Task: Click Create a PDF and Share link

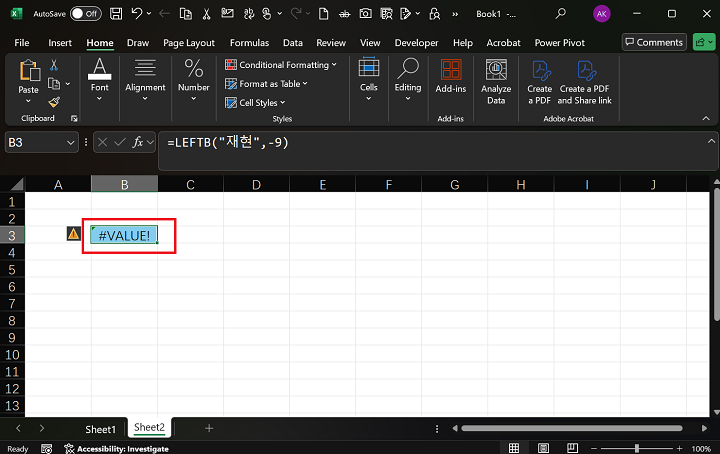Action: [x=584, y=80]
